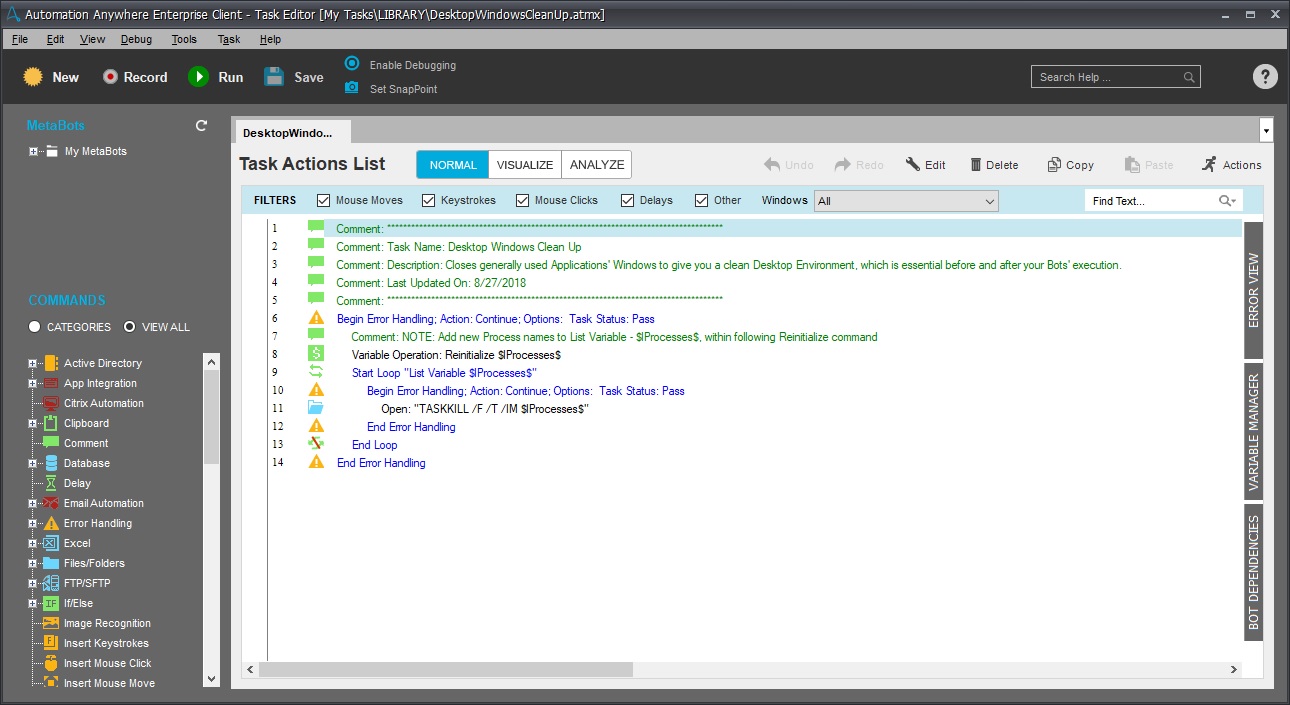
Task: Open the Tools menu
Action: point(184,39)
